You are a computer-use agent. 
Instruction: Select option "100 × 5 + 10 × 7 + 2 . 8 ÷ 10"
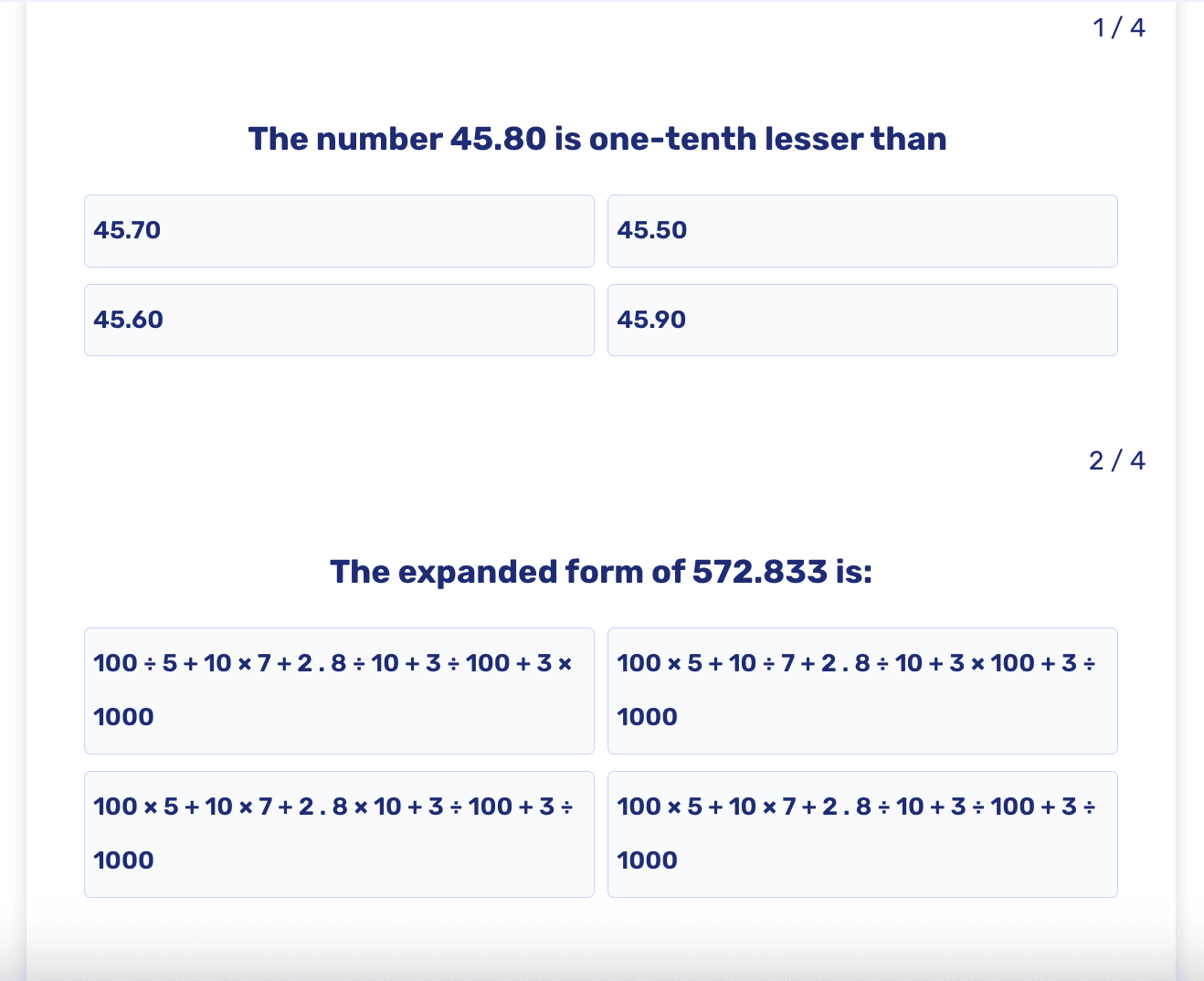[861, 833]
